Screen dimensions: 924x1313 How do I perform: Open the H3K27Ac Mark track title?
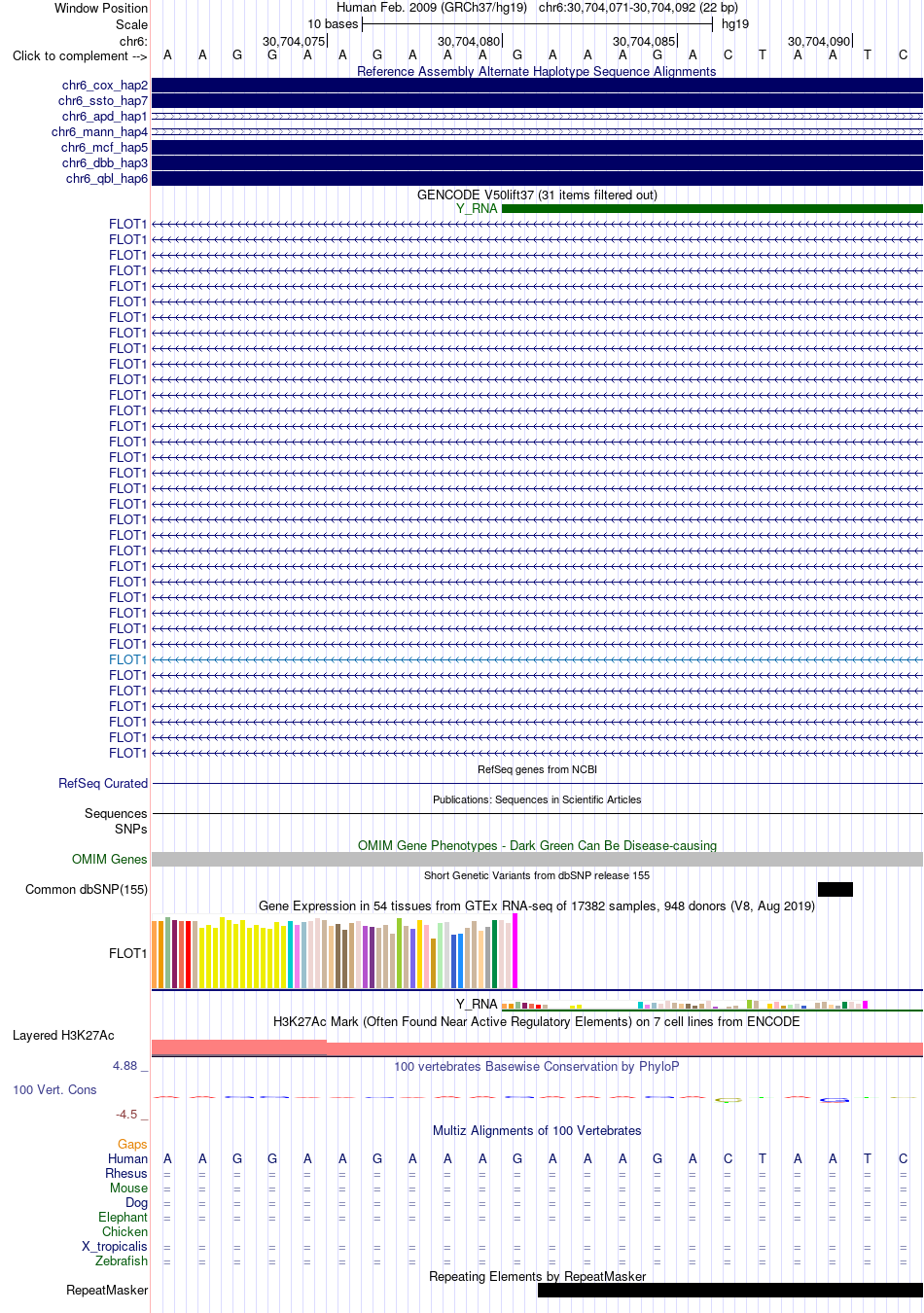(x=537, y=1021)
